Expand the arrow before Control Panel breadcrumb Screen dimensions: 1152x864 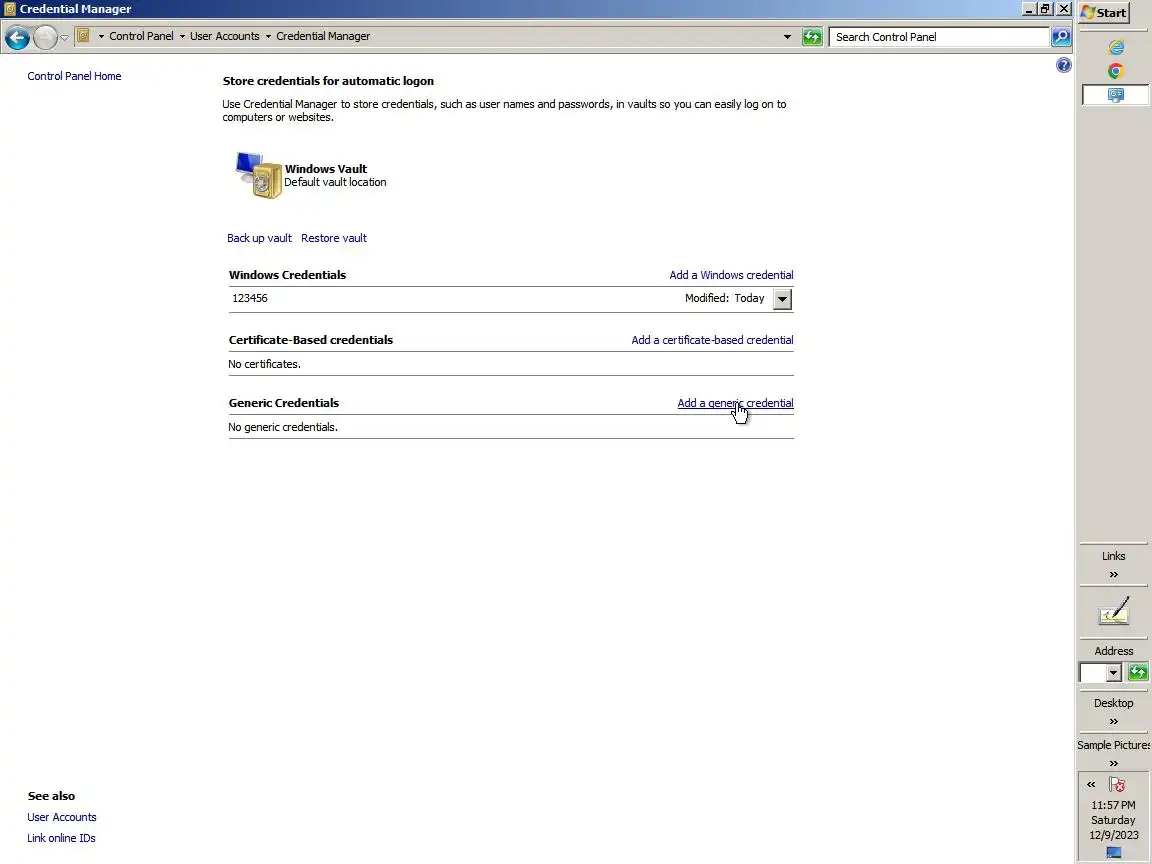coord(101,36)
